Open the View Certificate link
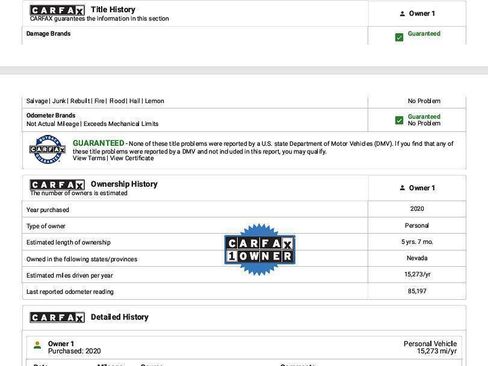 click(x=132, y=158)
